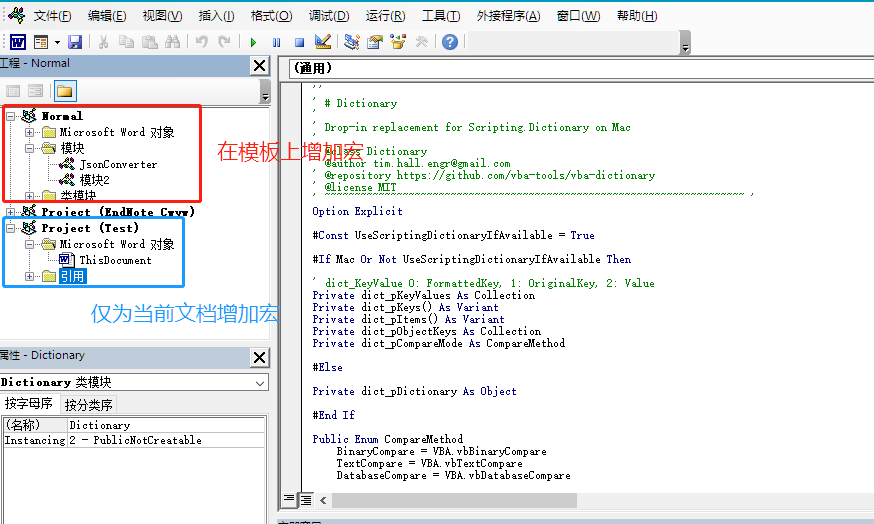Viewport: 874px width, 524px height.
Task: Open the 插入(I) menu
Action: tap(216, 16)
